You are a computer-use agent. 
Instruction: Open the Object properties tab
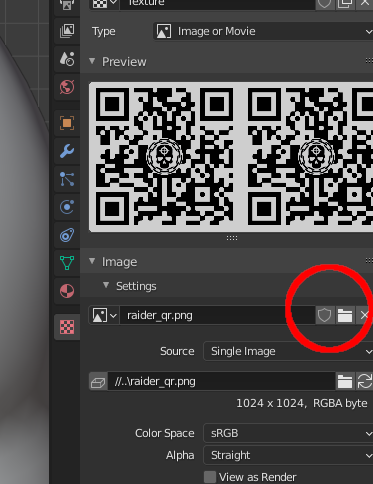67,123
